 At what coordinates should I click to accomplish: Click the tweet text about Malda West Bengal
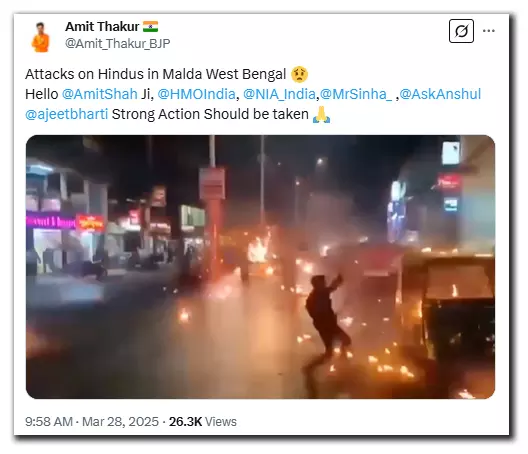point(156,74)
